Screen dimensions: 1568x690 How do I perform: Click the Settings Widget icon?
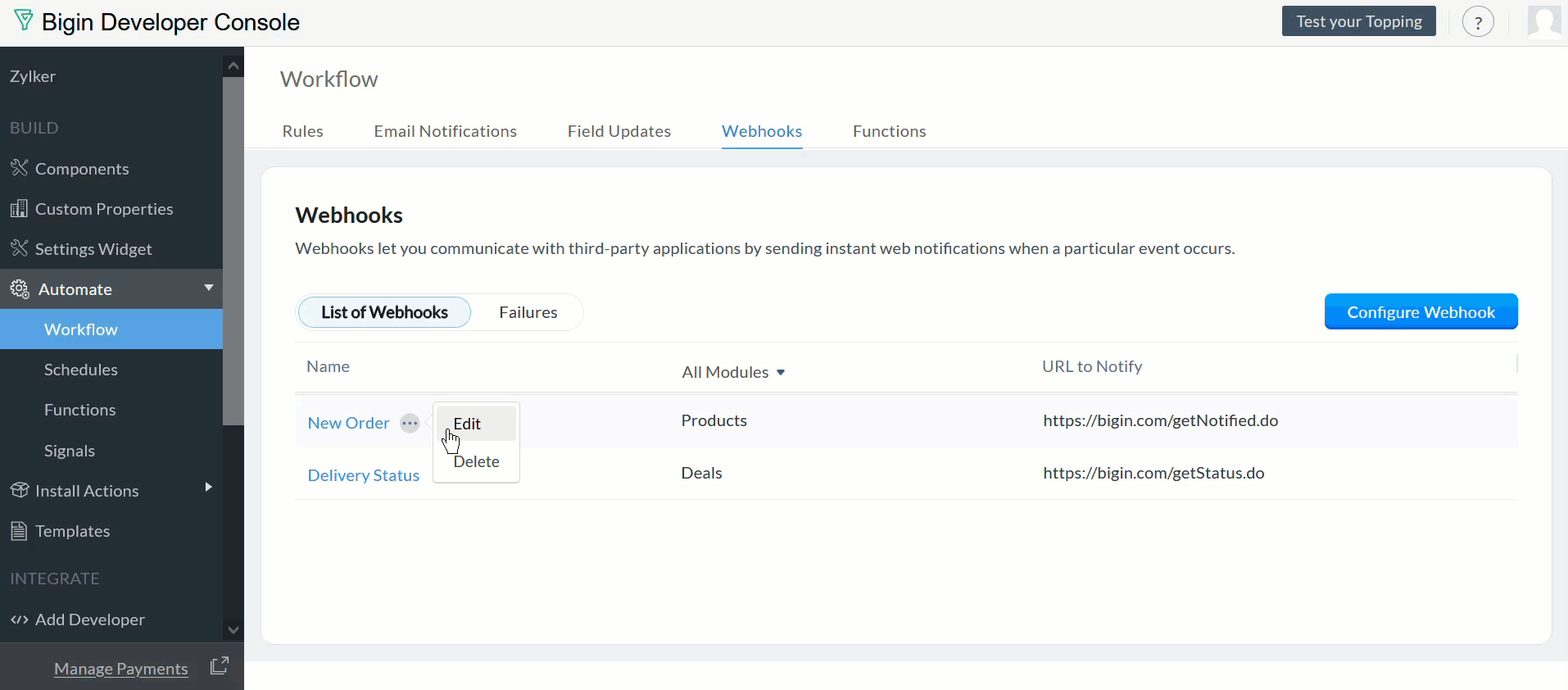click(x=20, y=248)
